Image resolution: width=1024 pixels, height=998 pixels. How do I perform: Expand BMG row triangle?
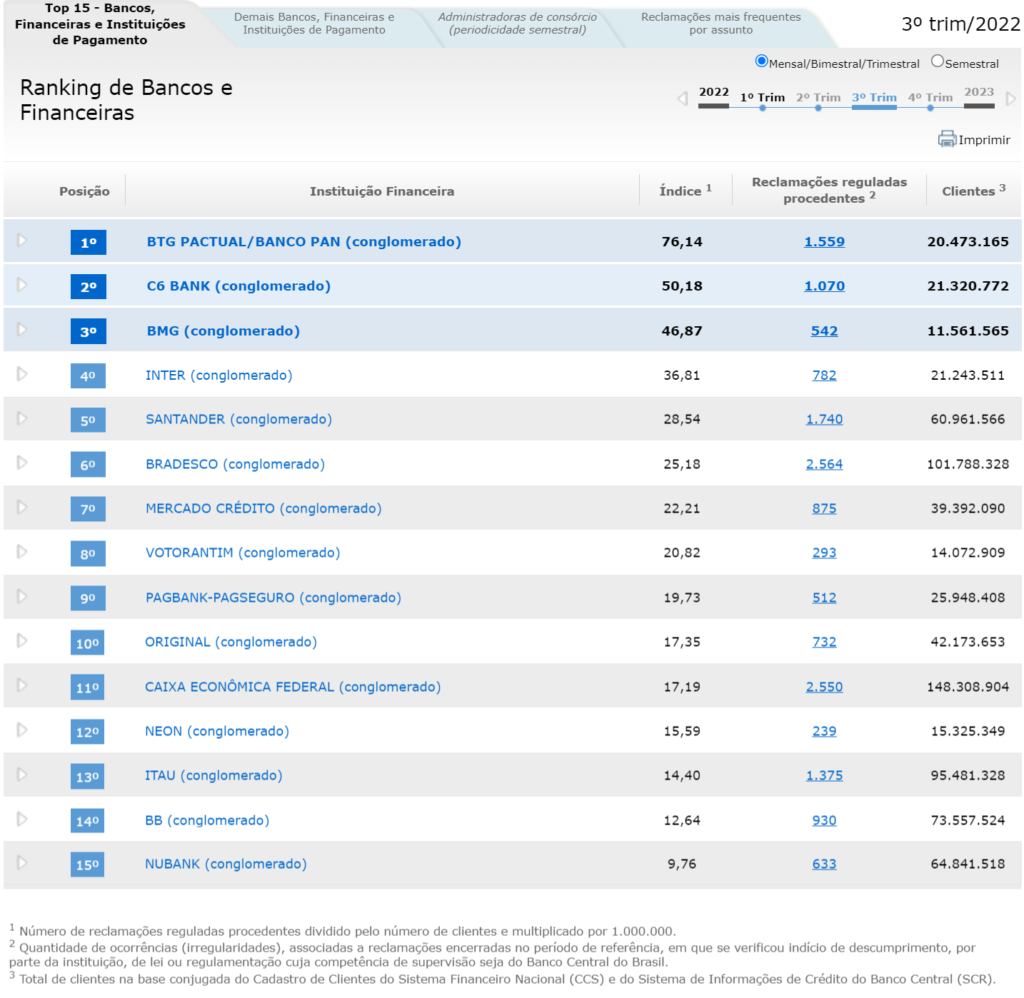[x=22, y=329]
